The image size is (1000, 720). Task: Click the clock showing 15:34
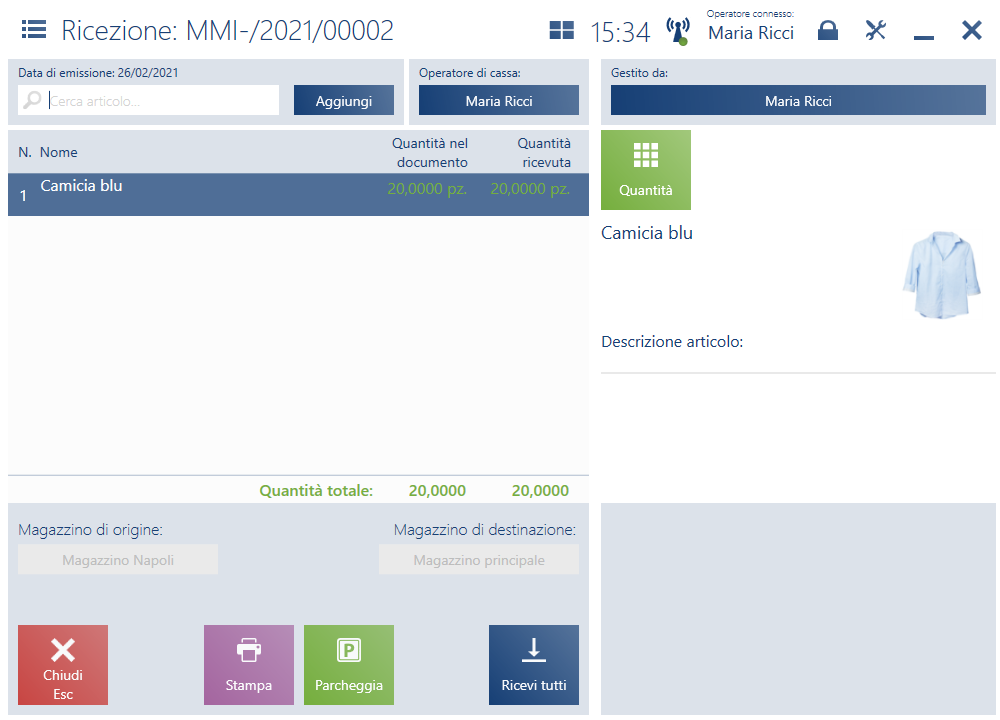620,32
